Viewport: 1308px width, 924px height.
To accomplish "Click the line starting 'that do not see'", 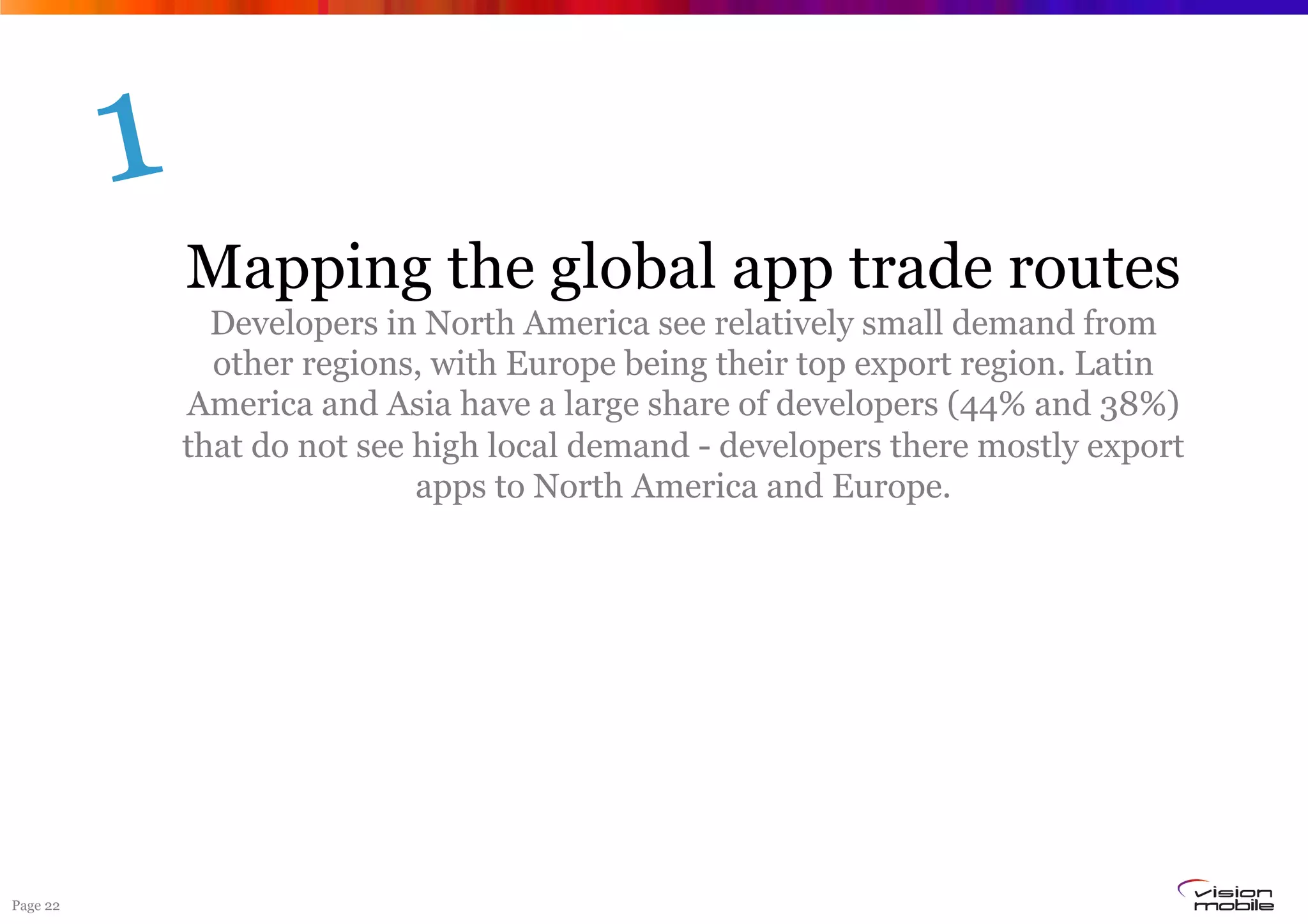I will tap(683, 446).
